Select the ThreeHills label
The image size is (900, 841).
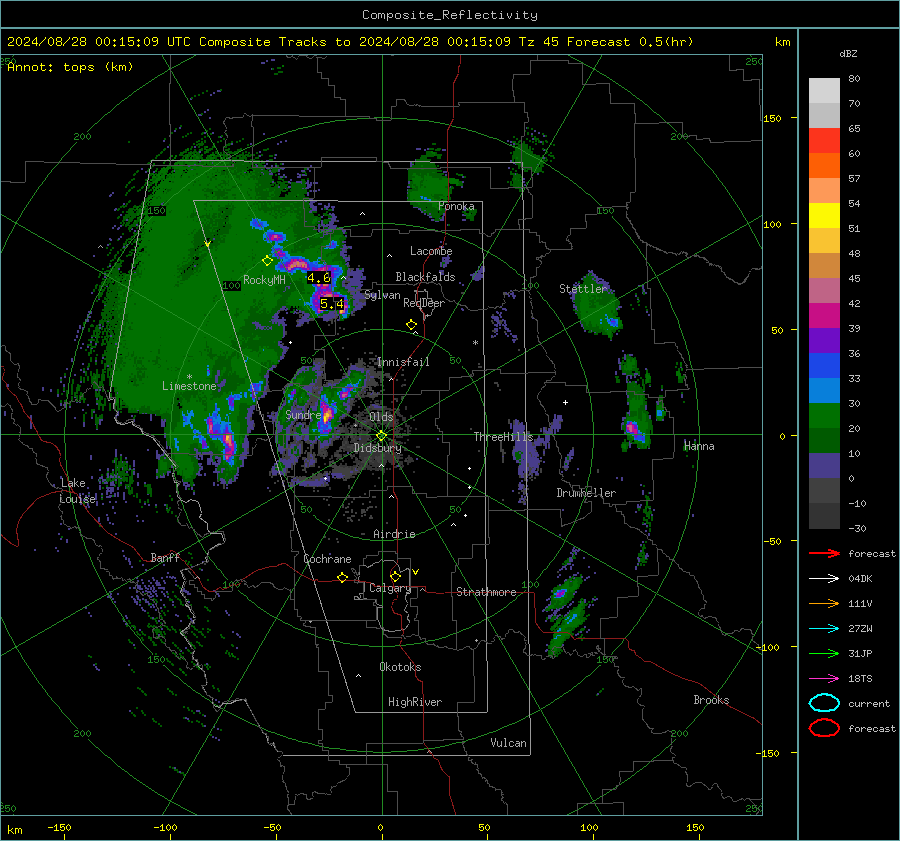(x=503, y=437)
